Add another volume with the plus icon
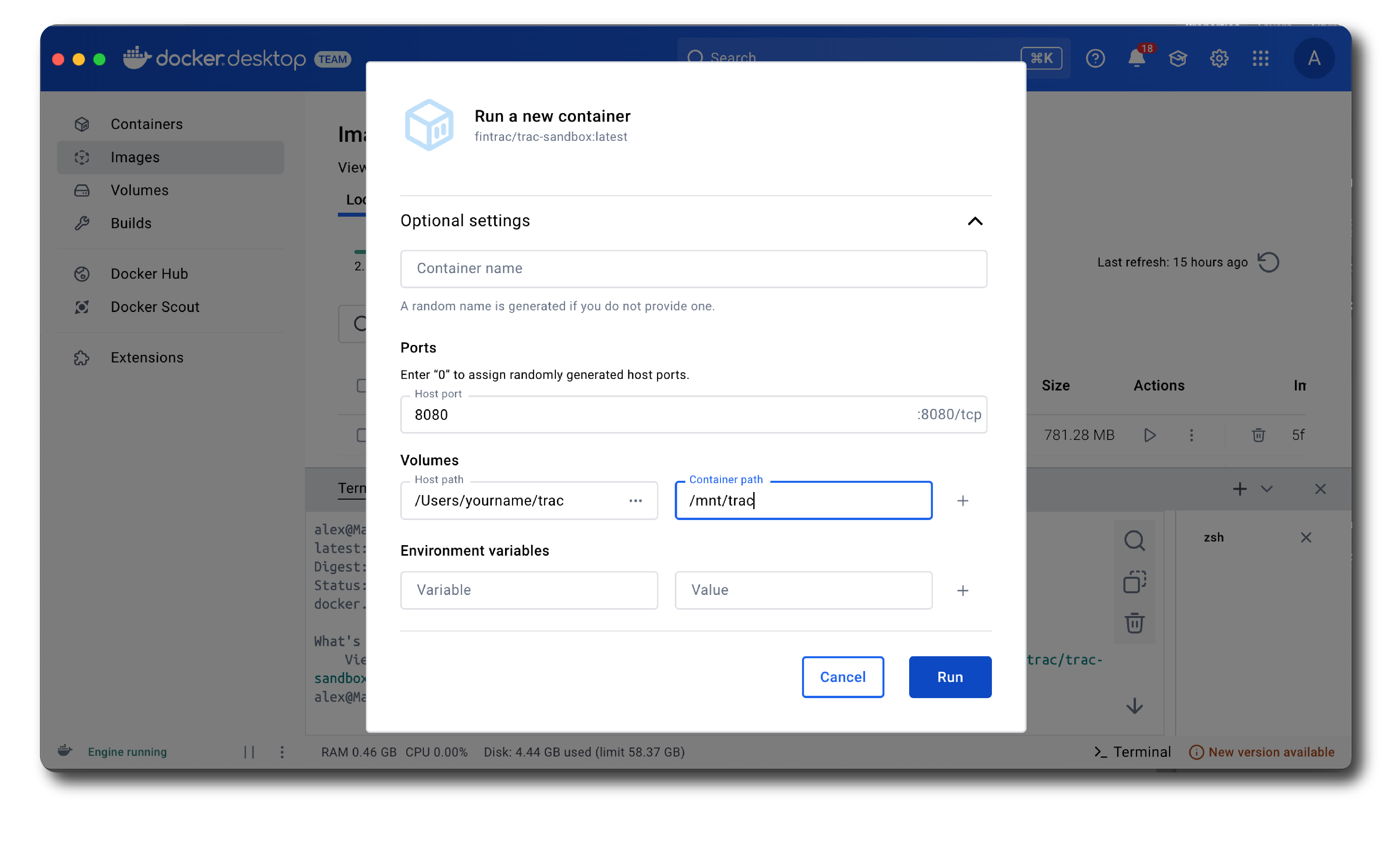This screenshot has height=863, width=1400. click(963, 501)
